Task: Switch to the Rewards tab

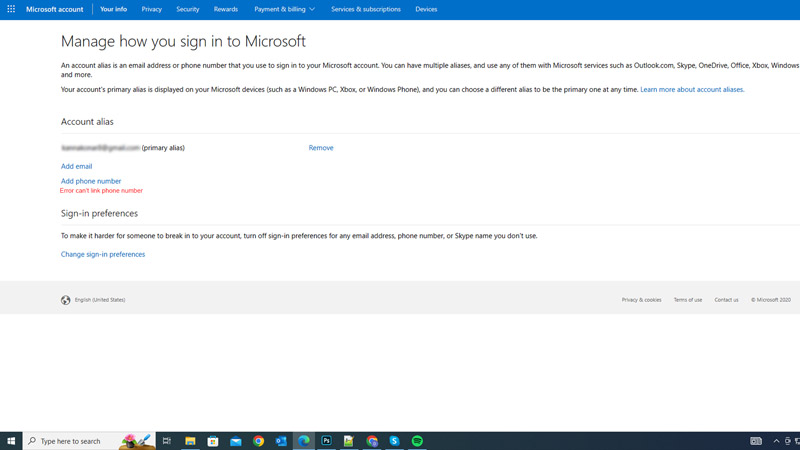Action: tap(226, 9)
